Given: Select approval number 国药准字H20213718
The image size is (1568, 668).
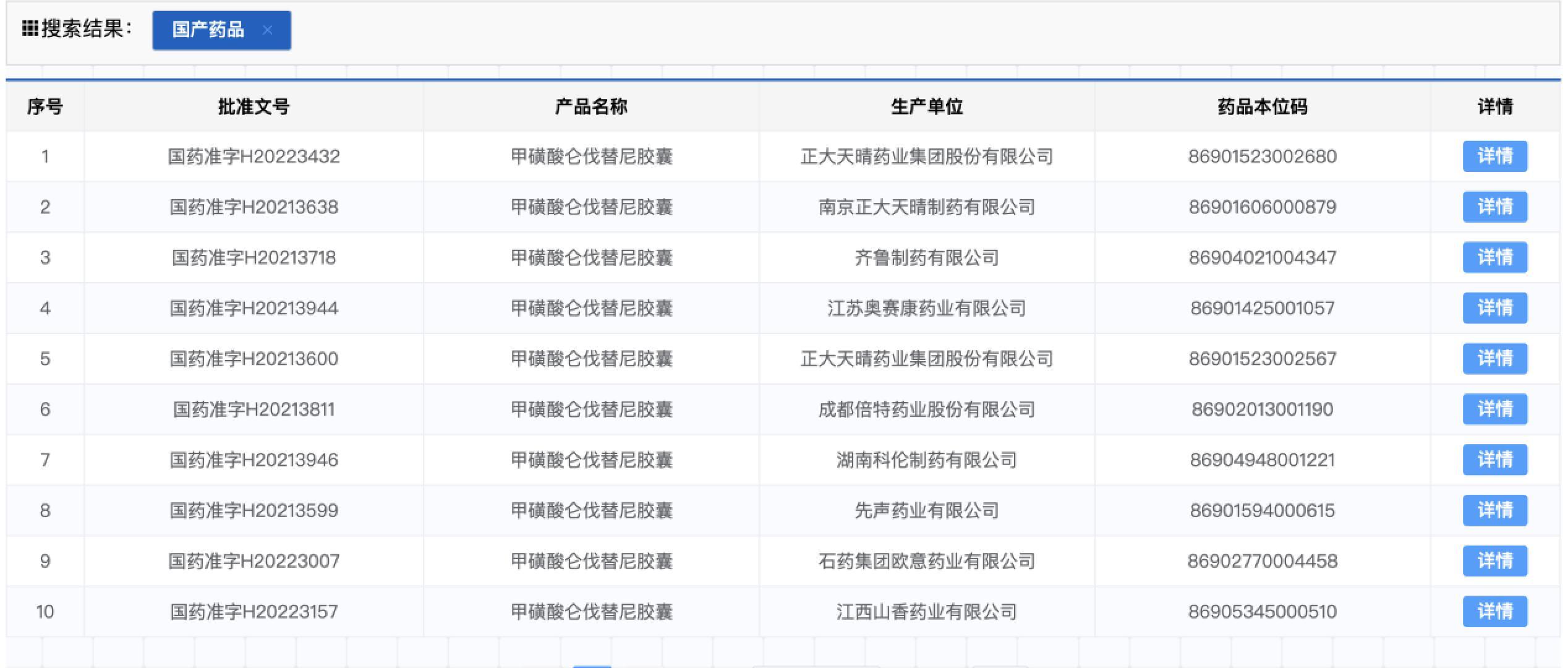Looking at the screenshot, I should click(254, 257).
